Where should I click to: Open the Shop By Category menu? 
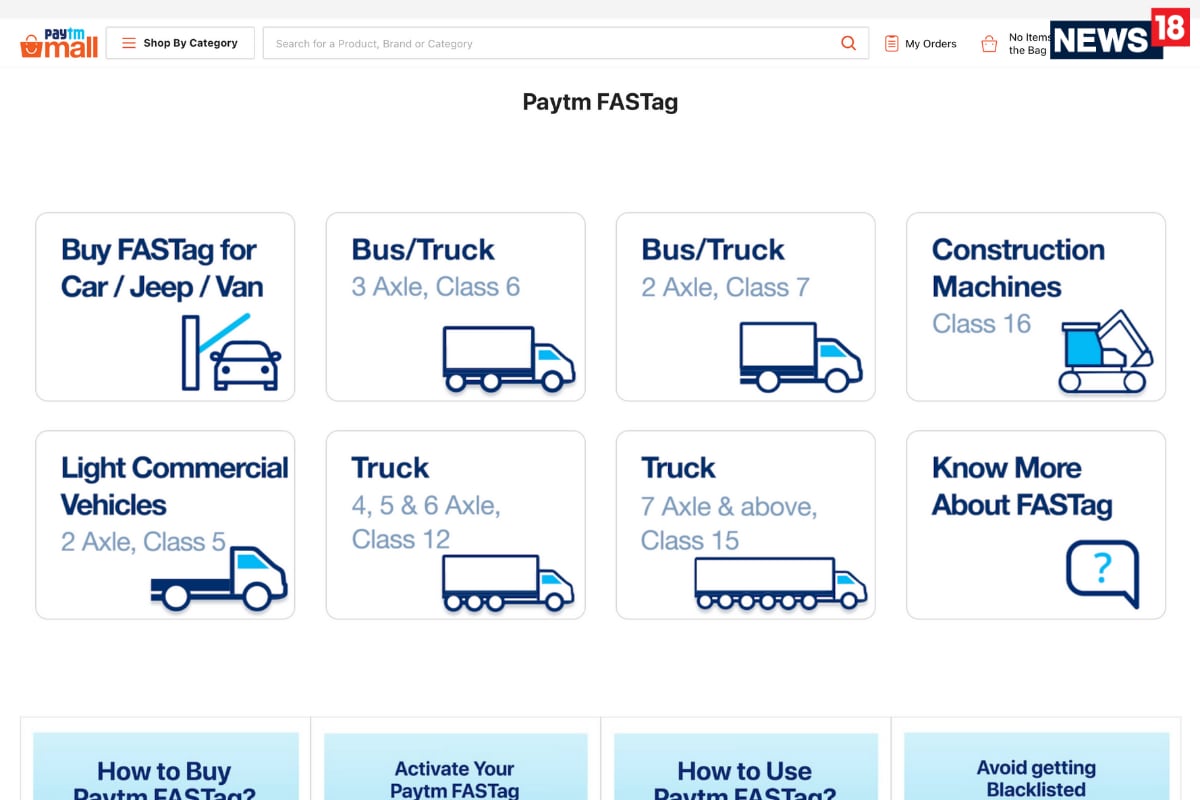tap(180, 43)
